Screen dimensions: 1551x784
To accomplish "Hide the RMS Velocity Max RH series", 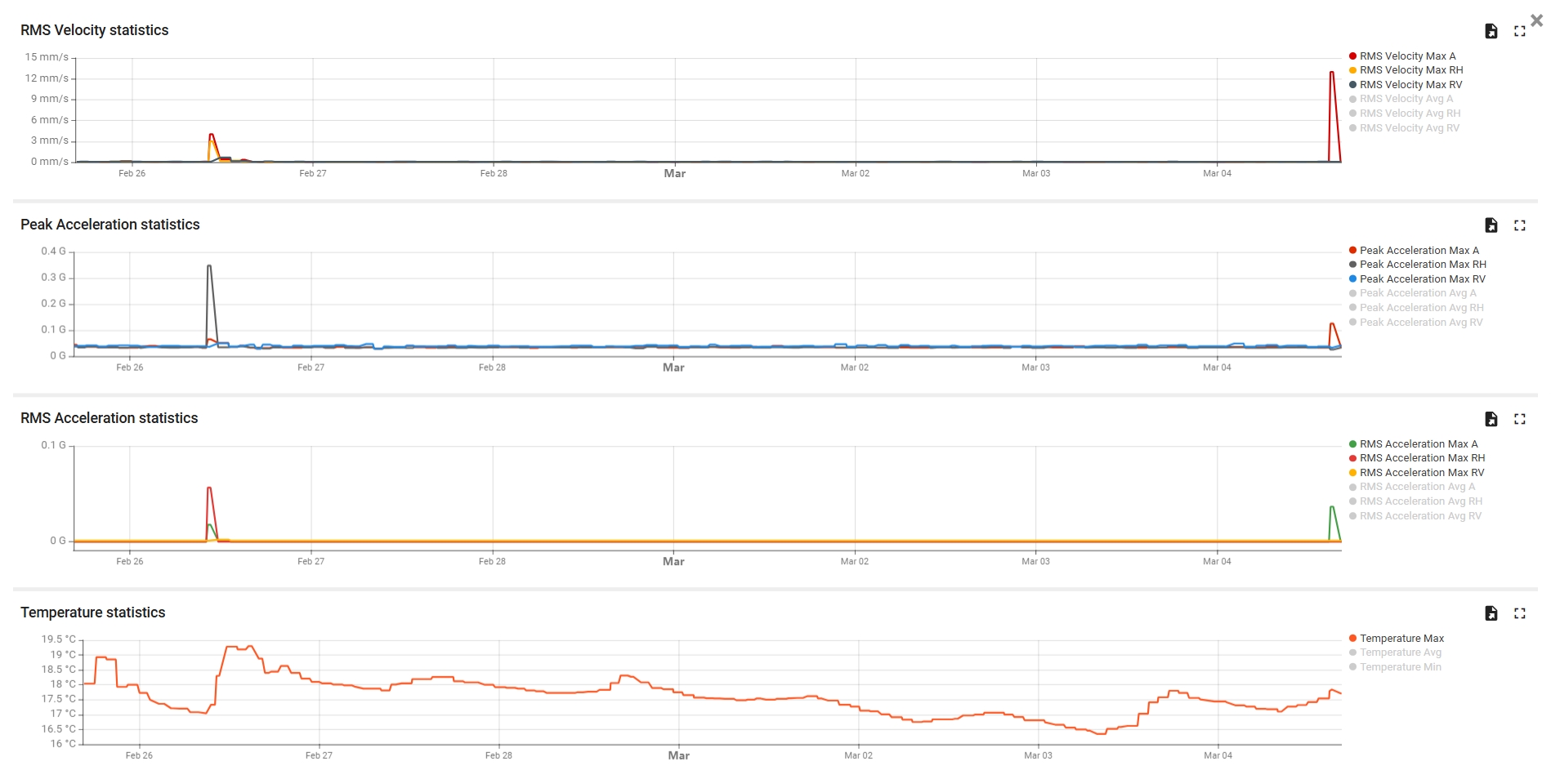I will pos(1410,70).
